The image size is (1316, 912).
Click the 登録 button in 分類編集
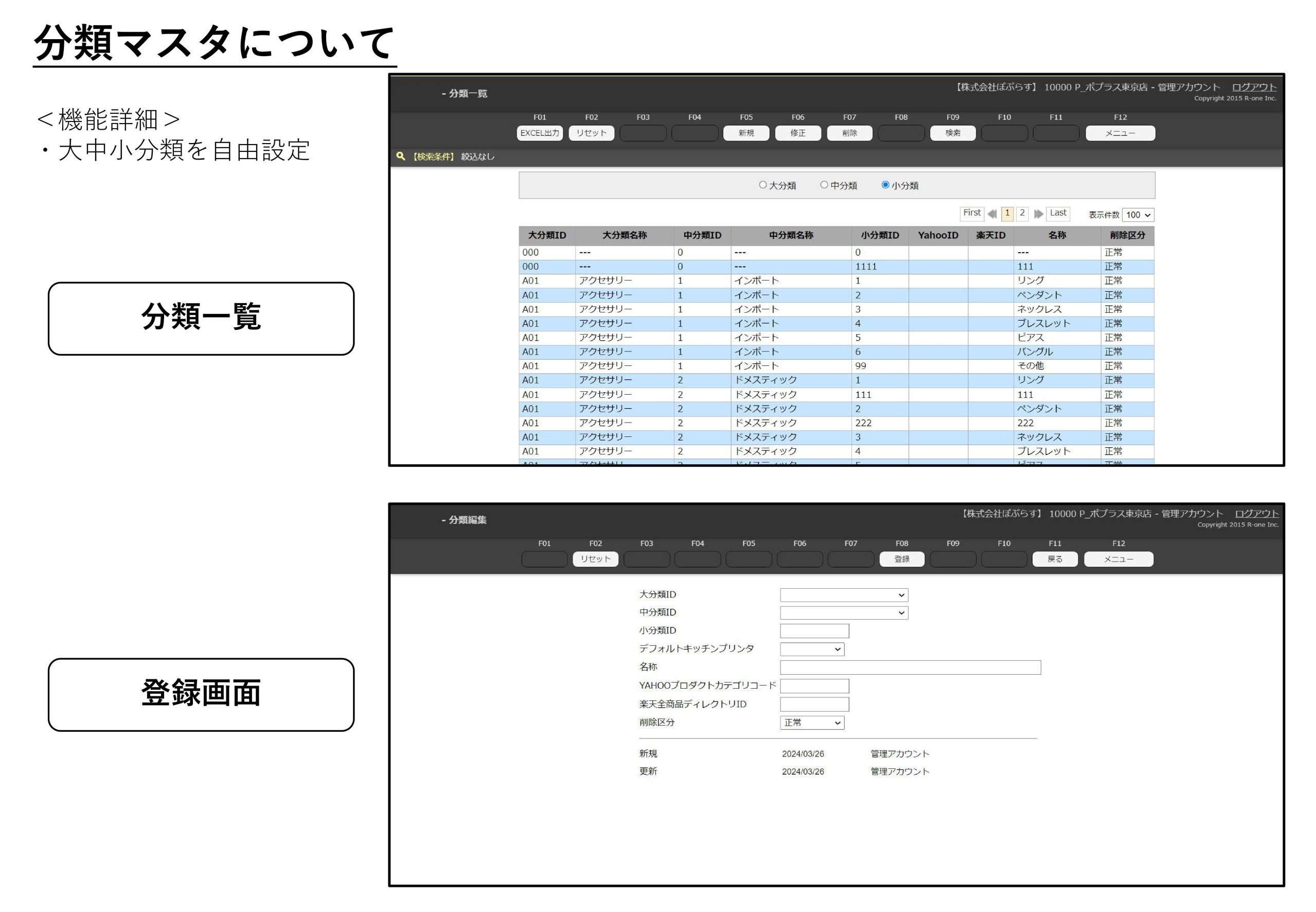pos(901,559)
